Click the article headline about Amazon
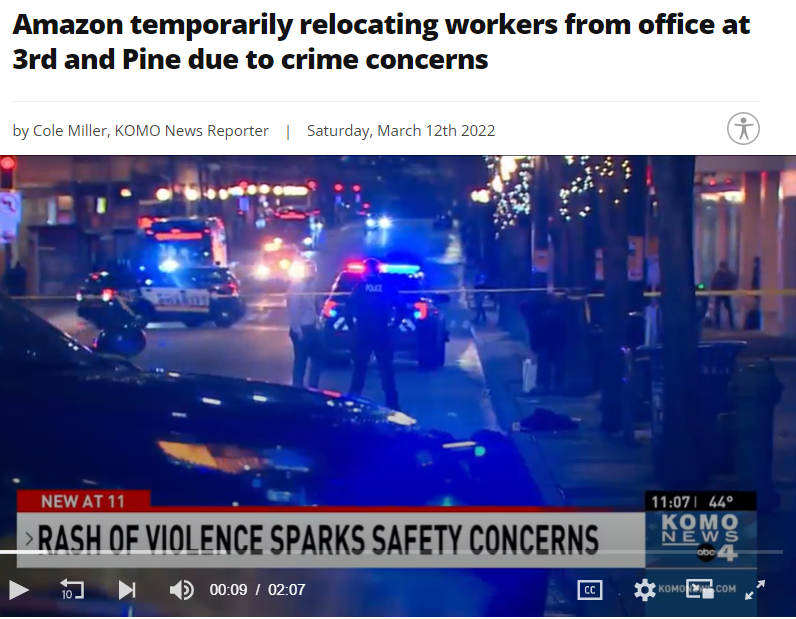This screenshot has width=796, height=619. point(381,42)
